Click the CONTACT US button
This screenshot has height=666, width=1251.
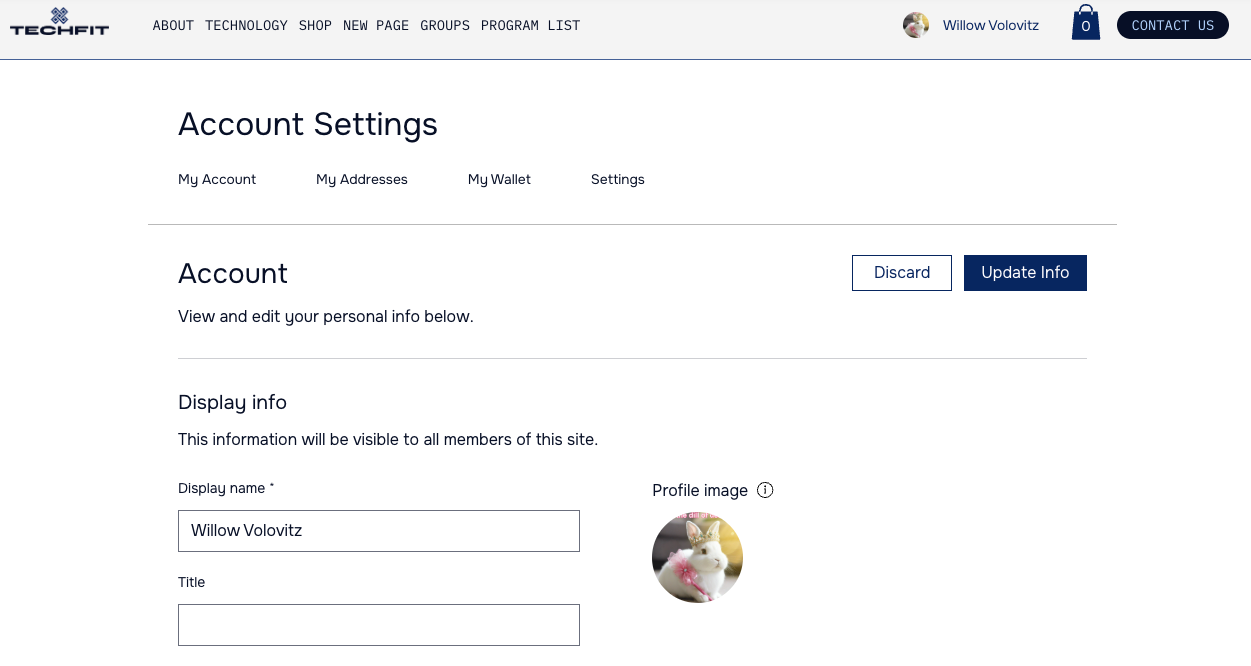pos(1173,25)
